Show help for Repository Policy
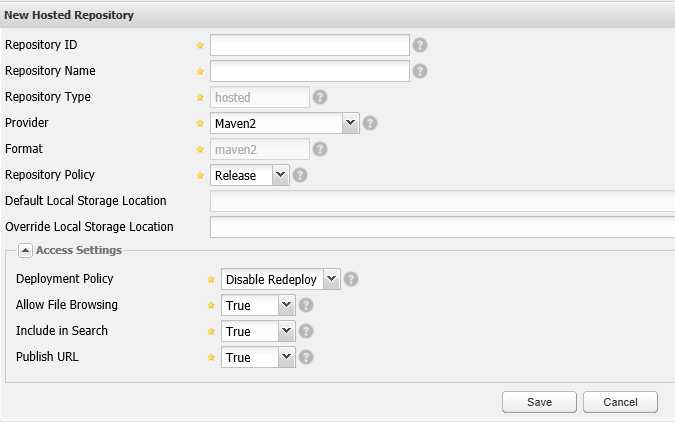 [x=300, y=175]
